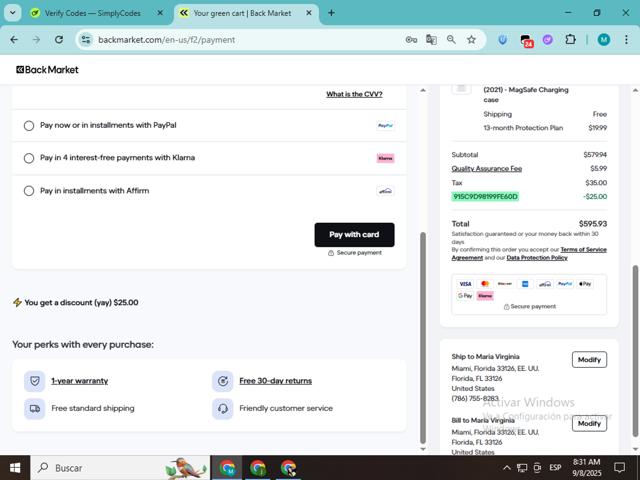Open the tab search dropdown arrow

12,13
